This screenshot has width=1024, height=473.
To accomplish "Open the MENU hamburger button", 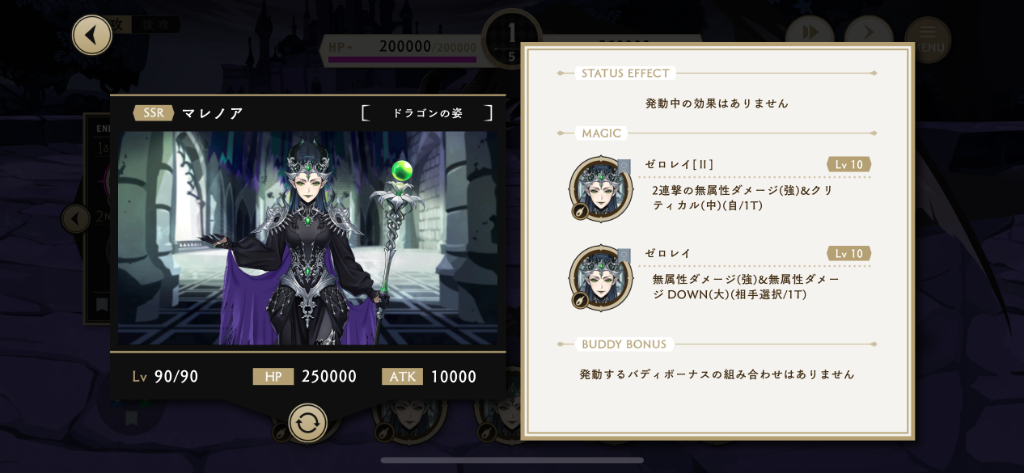I will click(x=927, y=39).
